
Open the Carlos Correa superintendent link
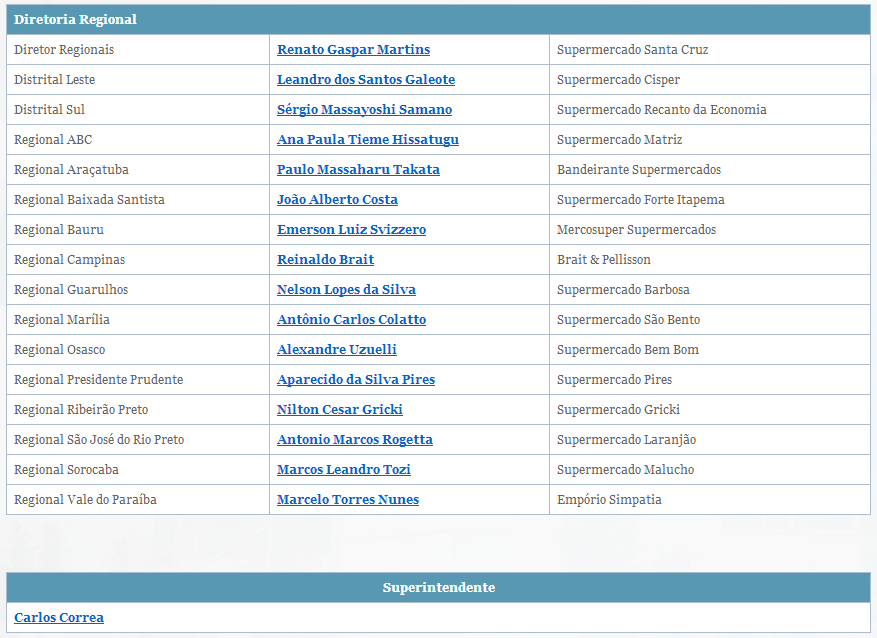59,618
